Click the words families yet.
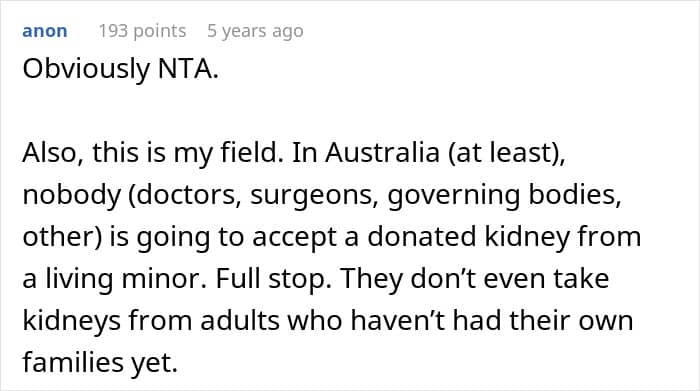Screen dimensions: 700x391 [100, 362]
